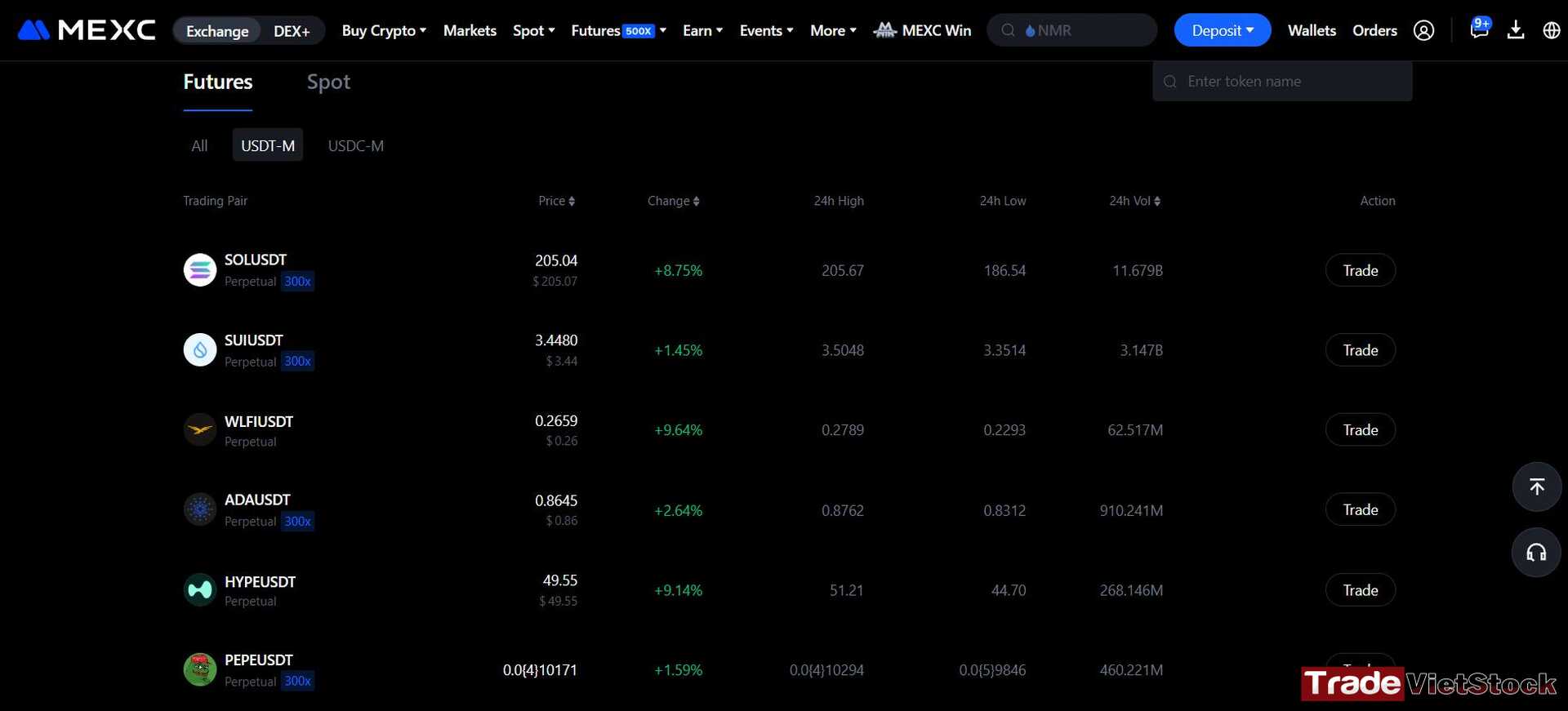
Task: Click the 205.67 24h high value
Action: point(843,270)
